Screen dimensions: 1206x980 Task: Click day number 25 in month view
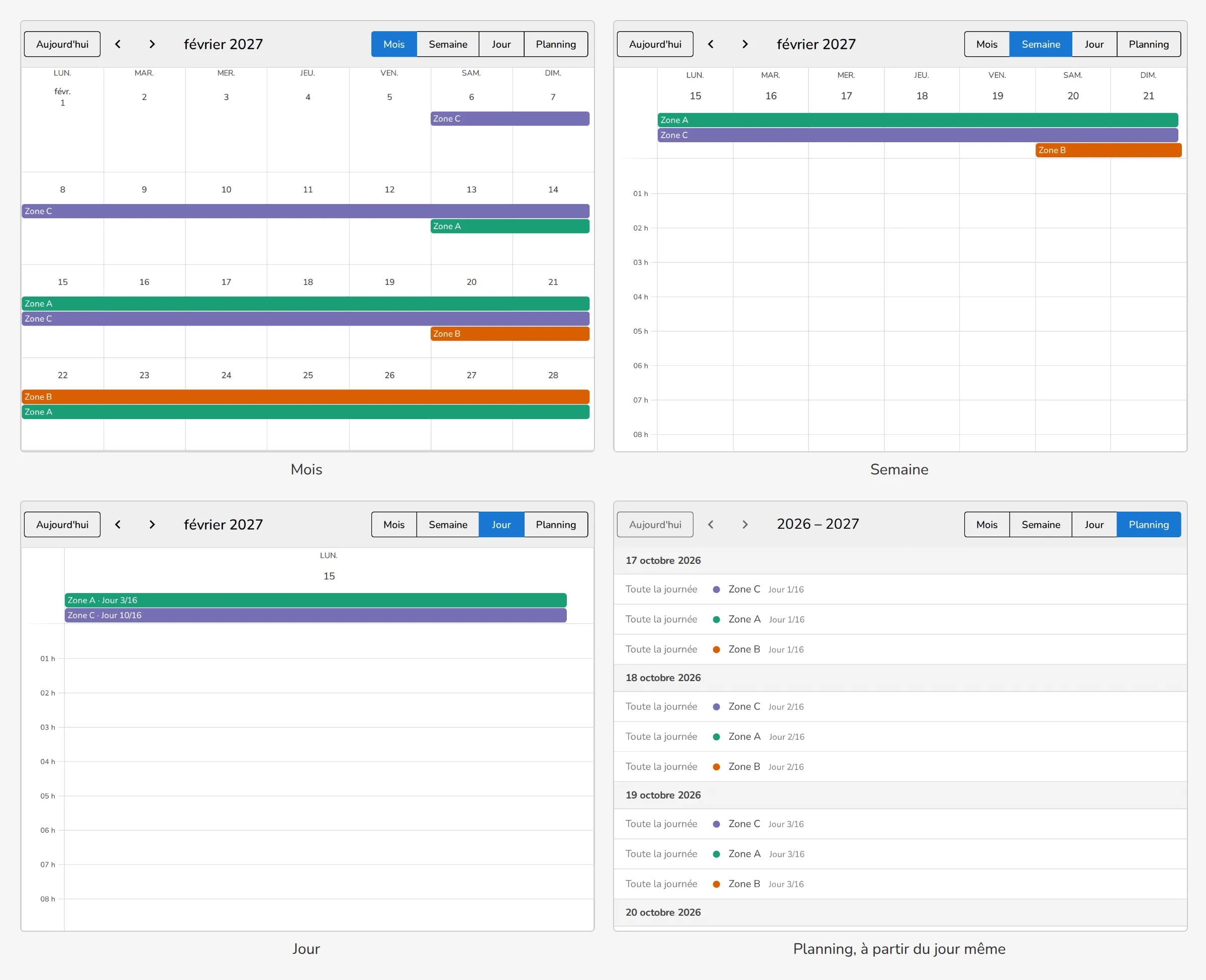click(x=308, y=375)
